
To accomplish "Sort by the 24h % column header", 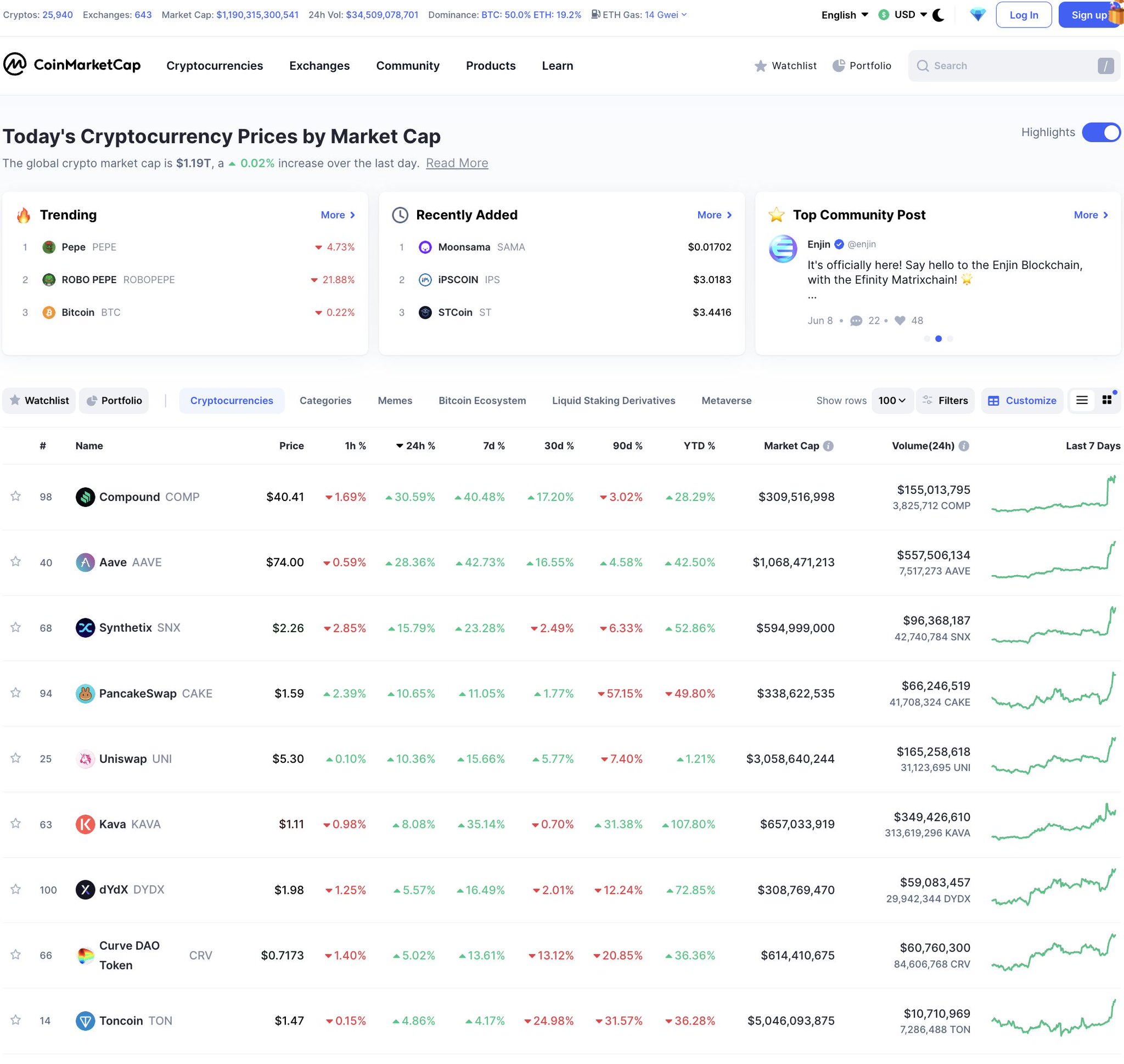I will [x=415, y=446].
